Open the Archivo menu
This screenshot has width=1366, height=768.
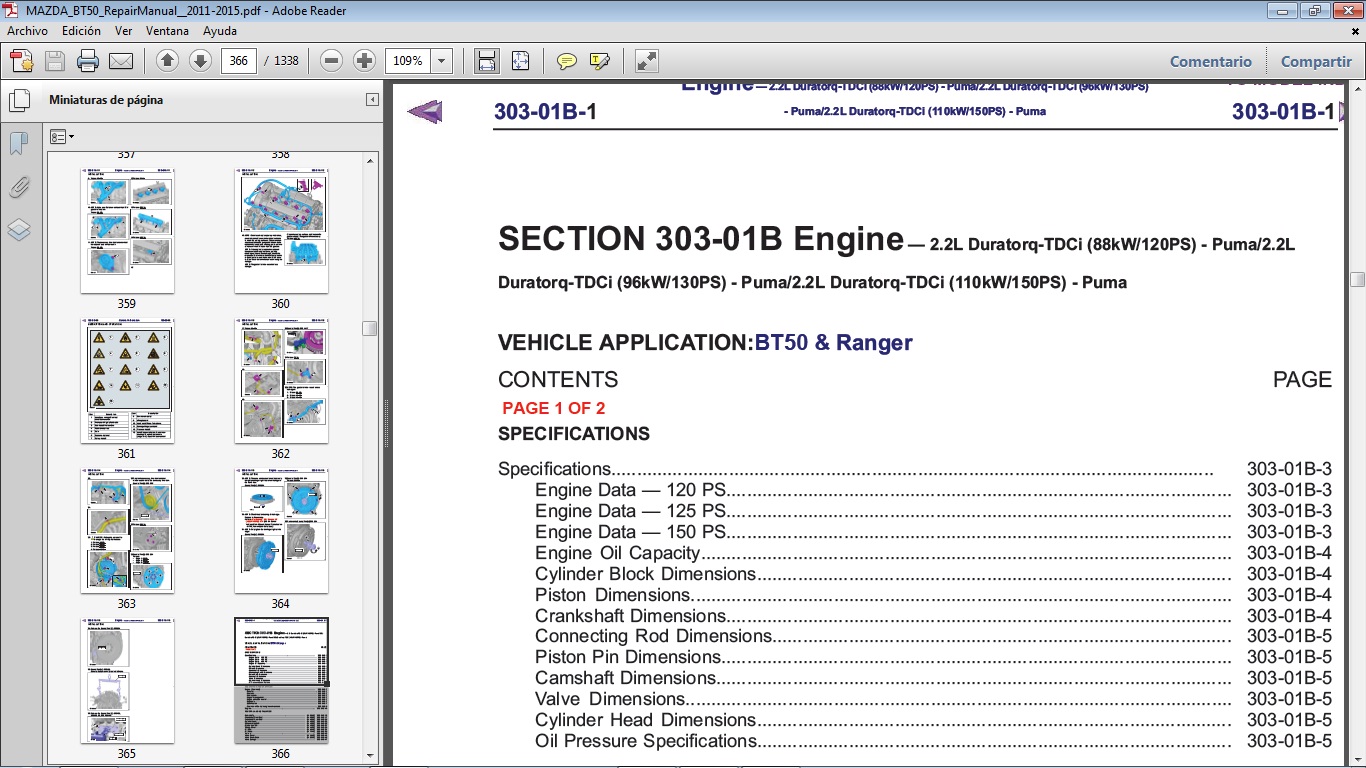click(x=28, y=31)
